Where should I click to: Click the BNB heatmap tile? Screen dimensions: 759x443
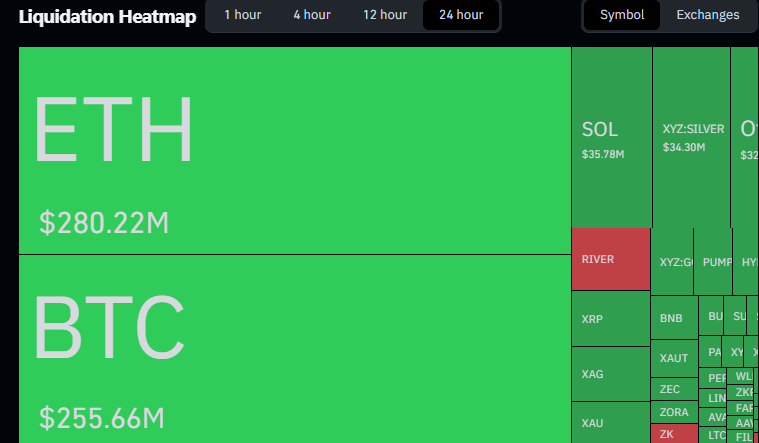673,319
